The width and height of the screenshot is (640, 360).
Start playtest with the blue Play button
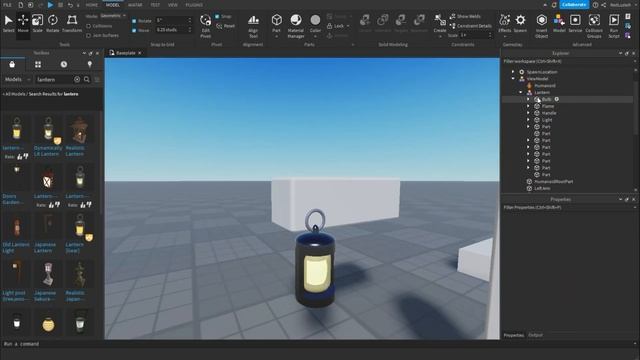click(50, 5)
